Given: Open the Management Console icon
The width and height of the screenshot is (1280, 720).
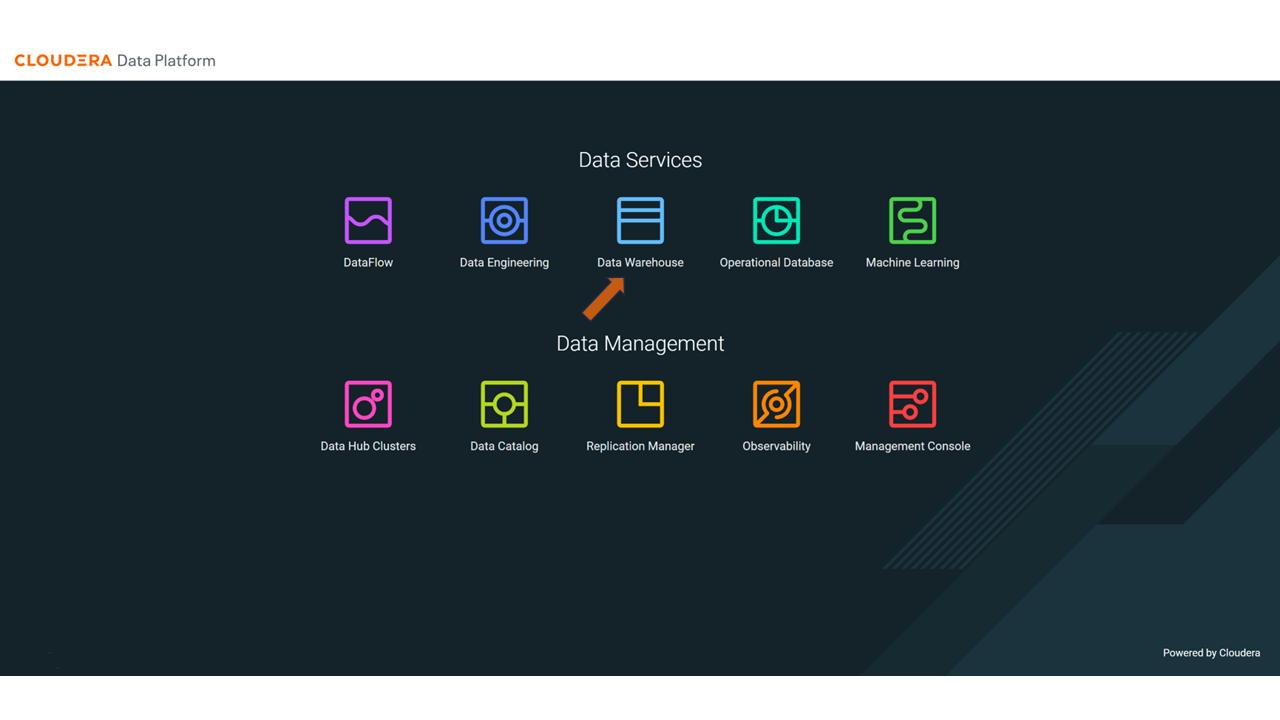Looking at the screenshot, I should (x=912, y=404).
